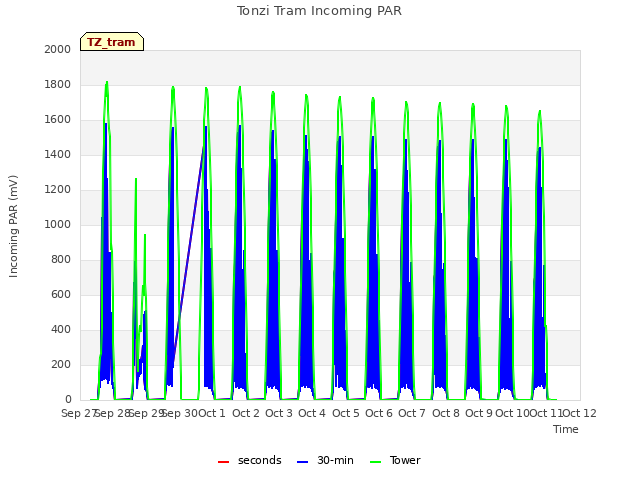This screenshot has height=480, width=640.
Task: Click the chart title Tonzi Tram Incoming PAR
Action: [319, 11]
